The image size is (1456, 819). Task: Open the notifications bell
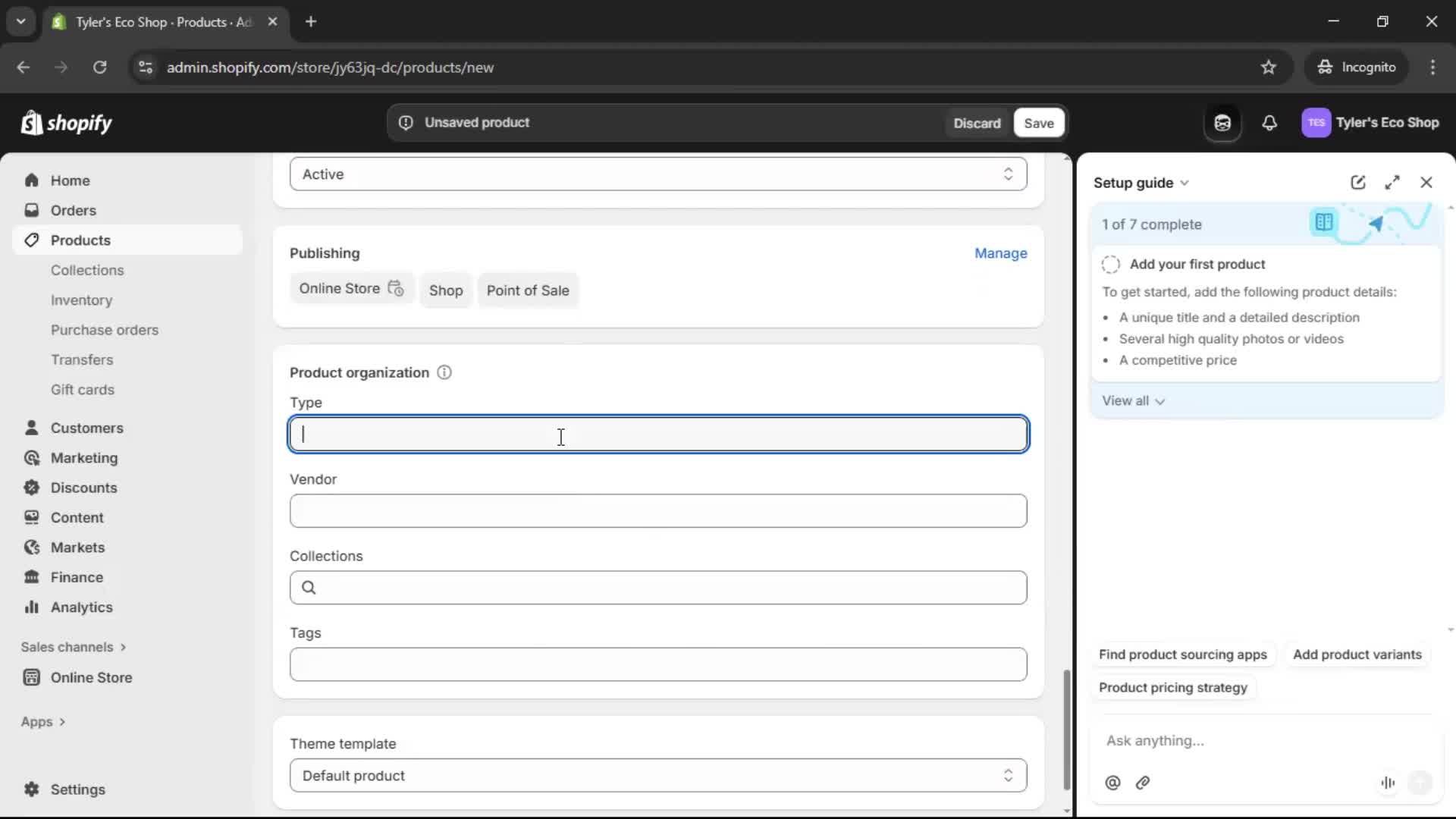pos(1270,122)
